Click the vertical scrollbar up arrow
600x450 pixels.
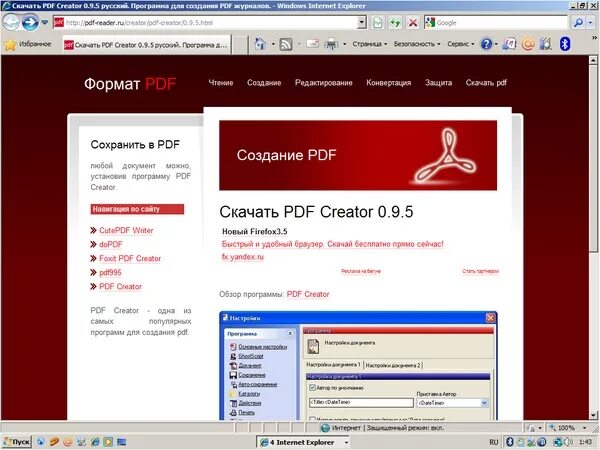[593, 60]
